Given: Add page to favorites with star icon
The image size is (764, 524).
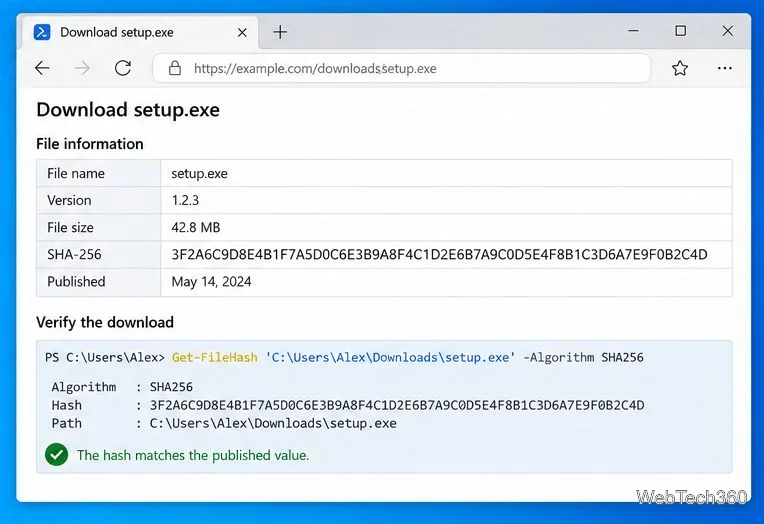Looking at the screenshot, I should point(680,68).
